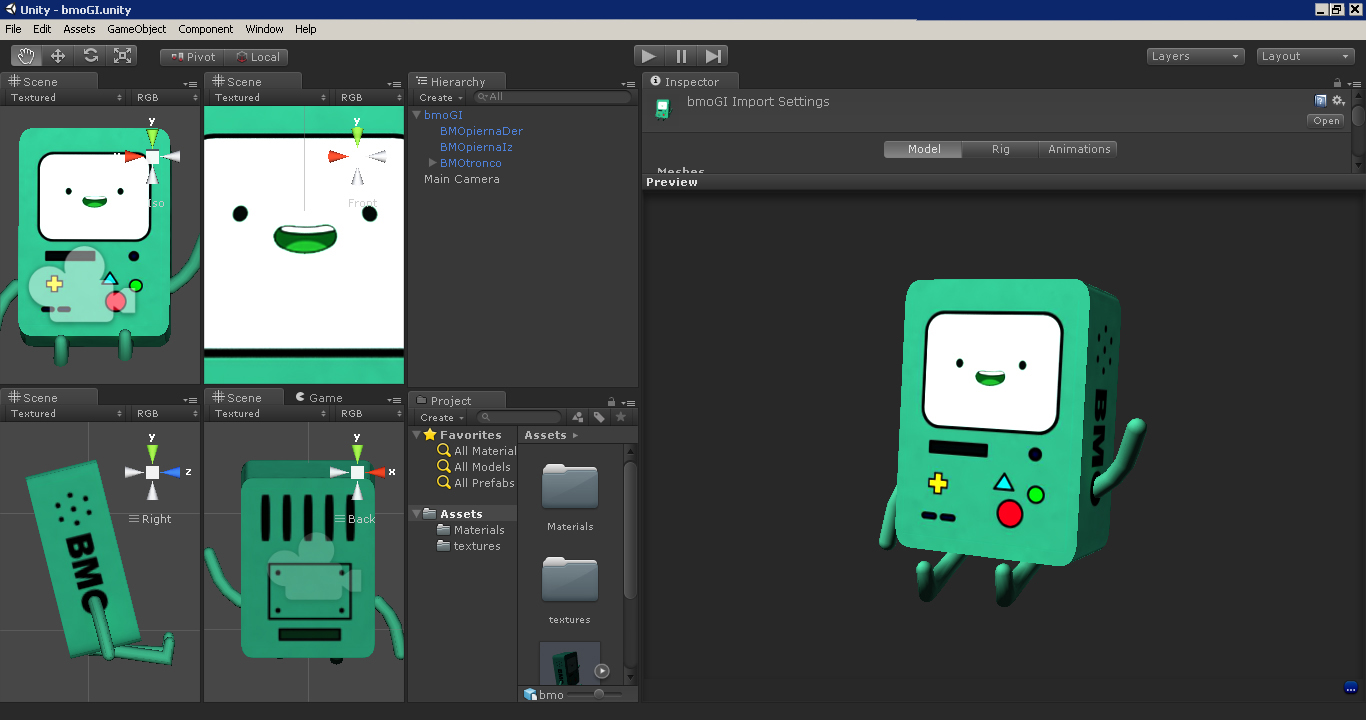1366x720 pixels.
Task: Focus the Project search field
Action: click(x=520, y=417)
